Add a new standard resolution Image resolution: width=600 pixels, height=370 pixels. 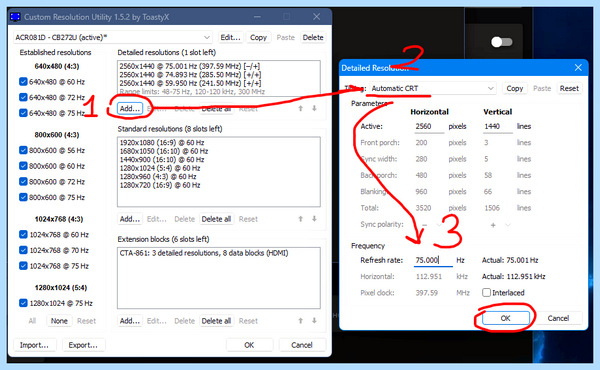[130, 219]
